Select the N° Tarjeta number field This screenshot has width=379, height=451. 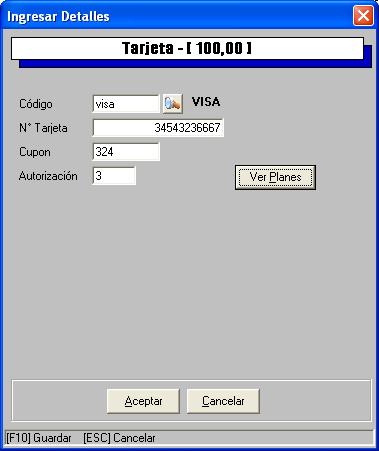click(158, 128)
